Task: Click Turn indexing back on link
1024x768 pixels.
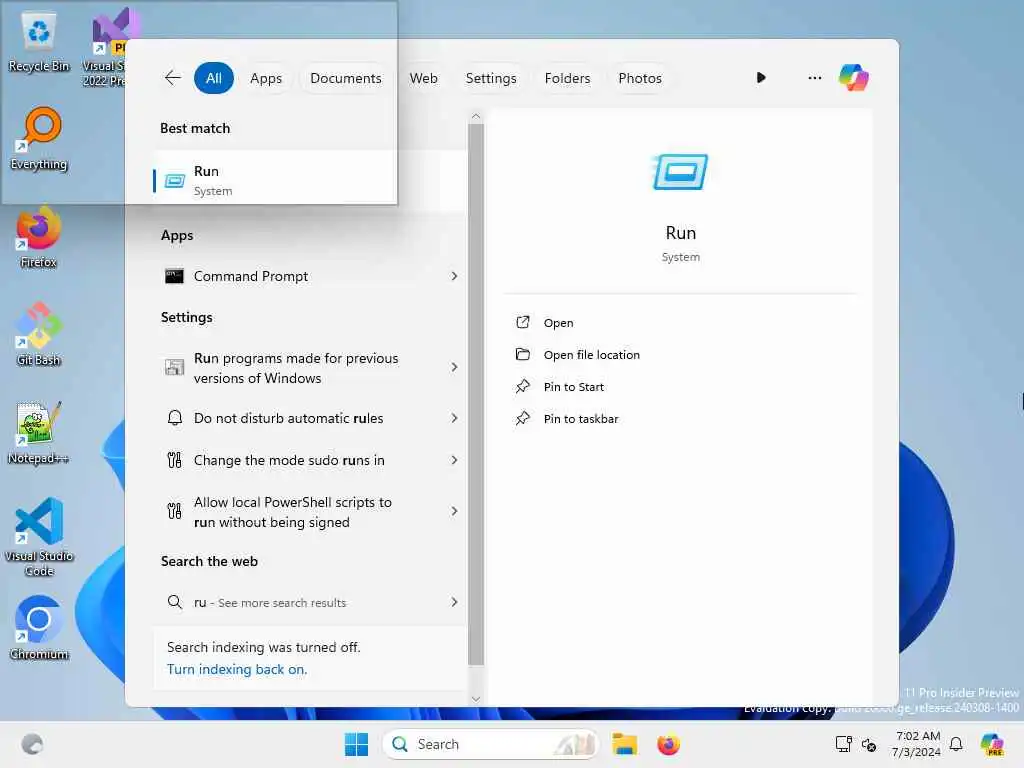Action: 236,669
